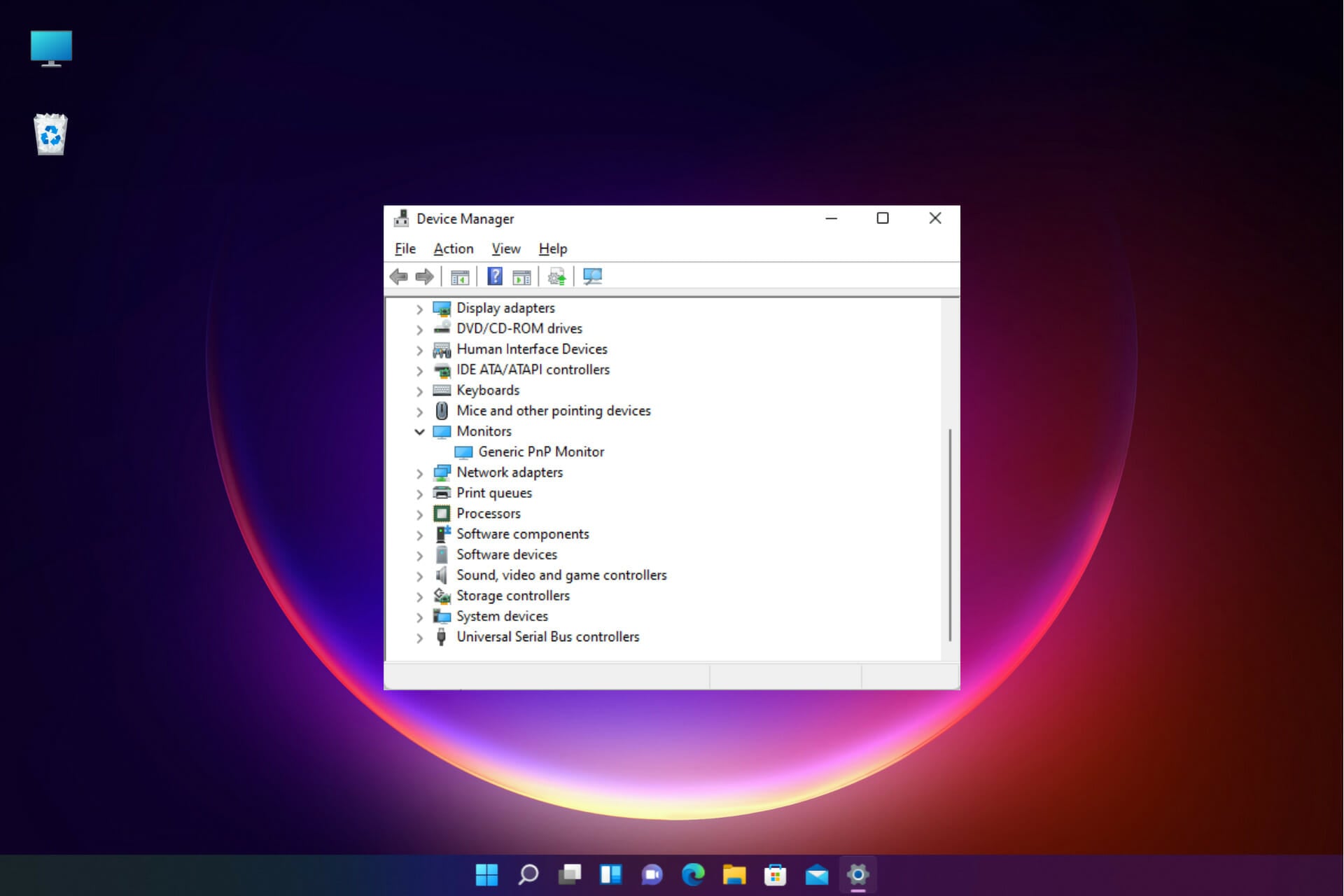Open File Explorer from the taskbar

click(x=734, y=874)
